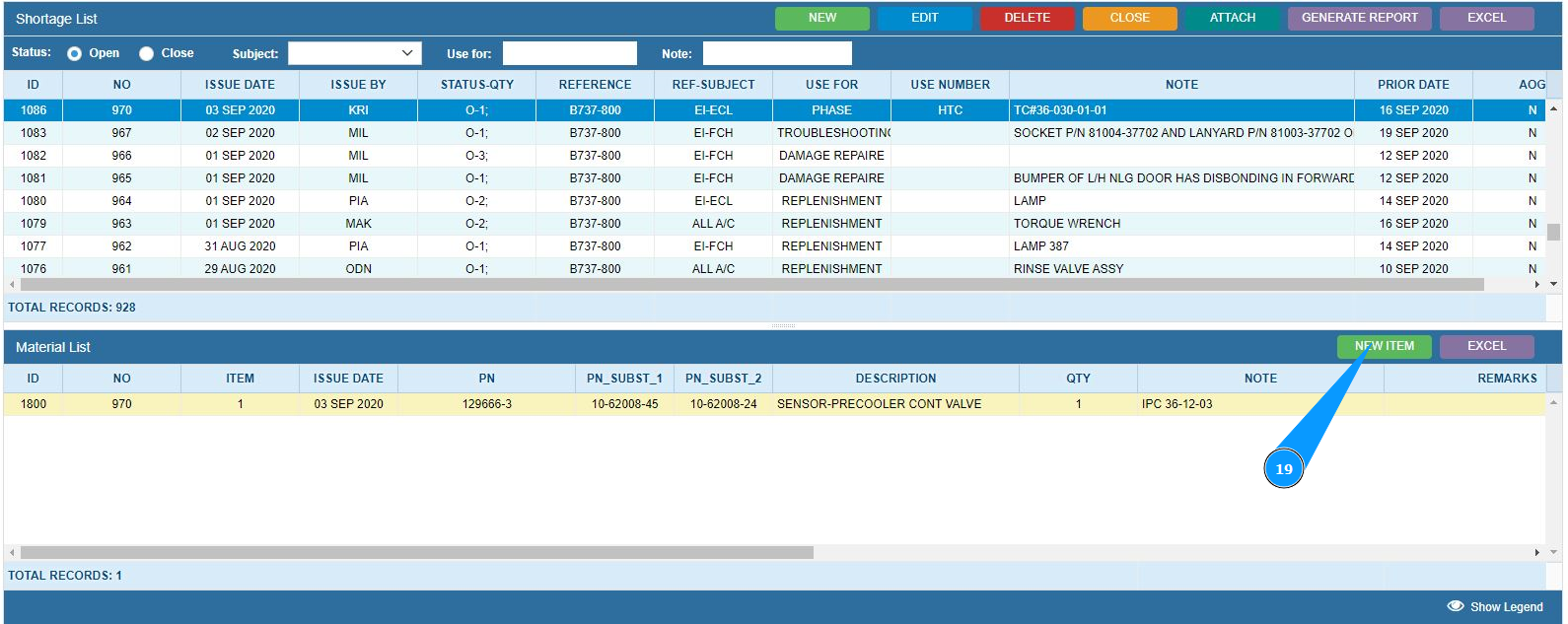Click Shortage List horizontal scrollbar left arrow
Viewport: 1568px width, 624px height.
click(x=12, y=285)
